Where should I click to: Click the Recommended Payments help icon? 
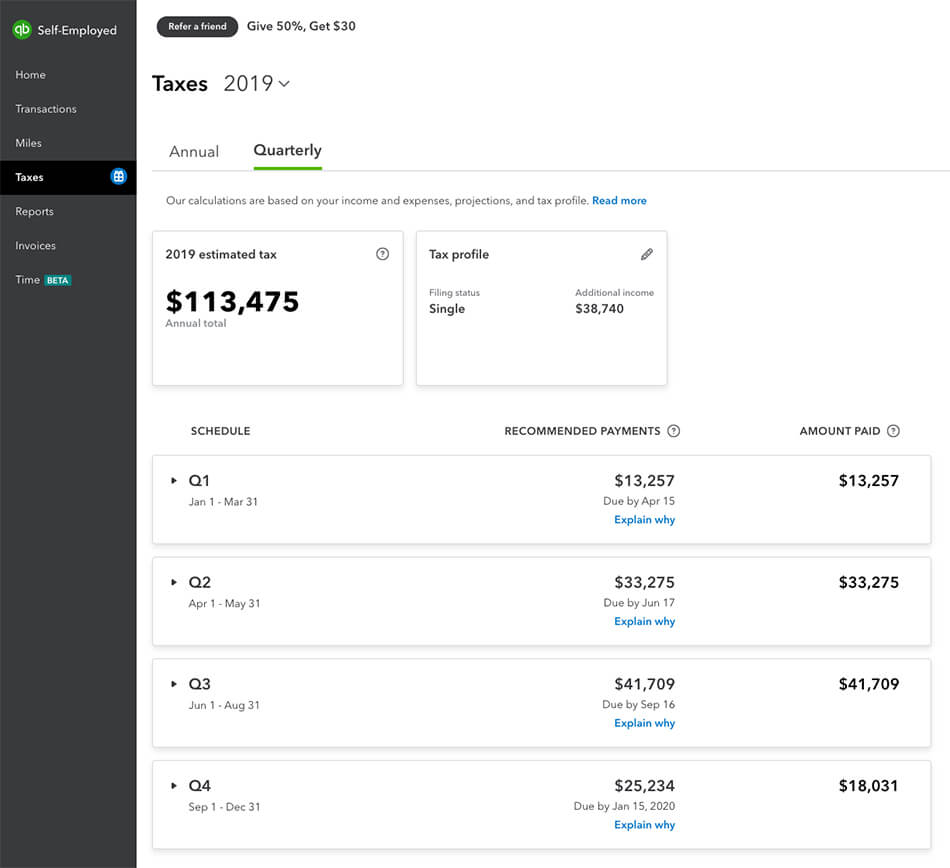[x=674, y=431]
